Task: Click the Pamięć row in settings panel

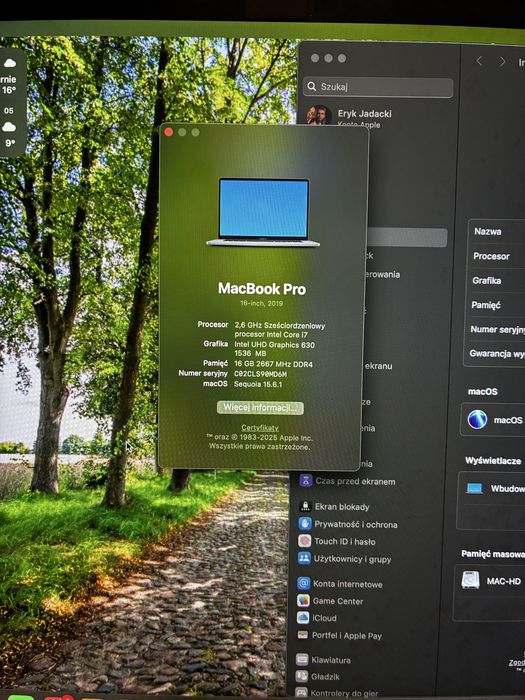Action: tap(496, 305)
